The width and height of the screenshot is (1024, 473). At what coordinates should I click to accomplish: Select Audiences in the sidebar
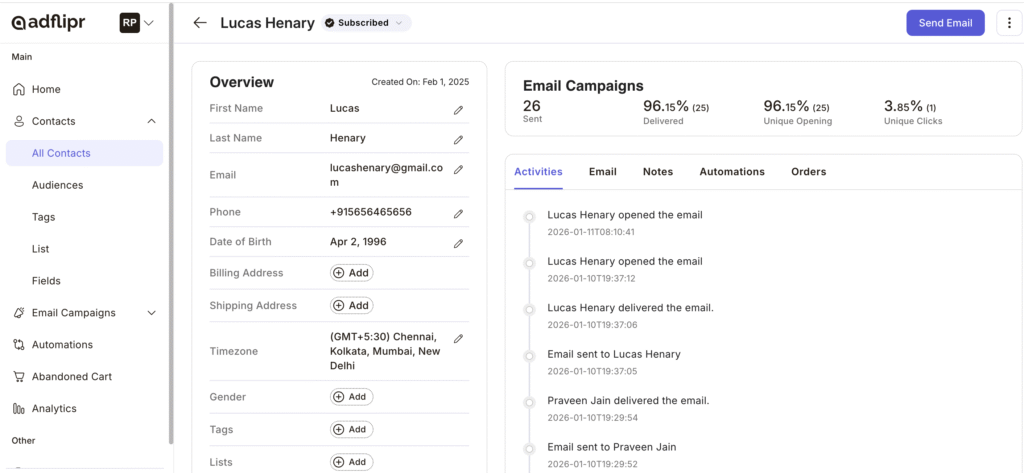57,185
